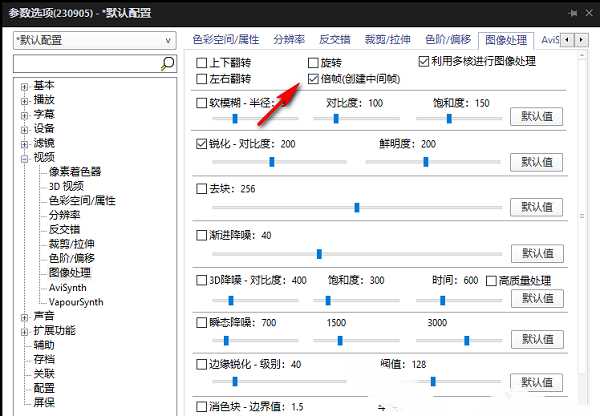Enable 边缘锐化 checkbox

[201, 364]
